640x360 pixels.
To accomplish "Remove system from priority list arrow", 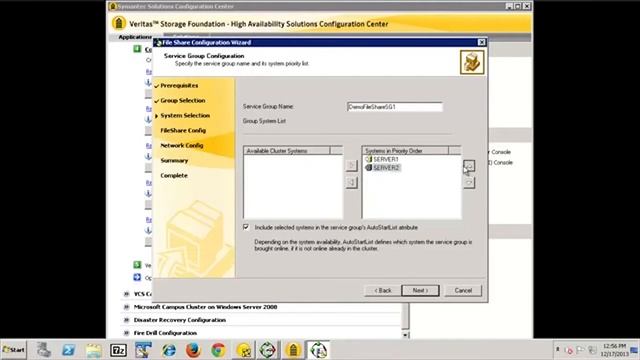I will tap(351, 182).
